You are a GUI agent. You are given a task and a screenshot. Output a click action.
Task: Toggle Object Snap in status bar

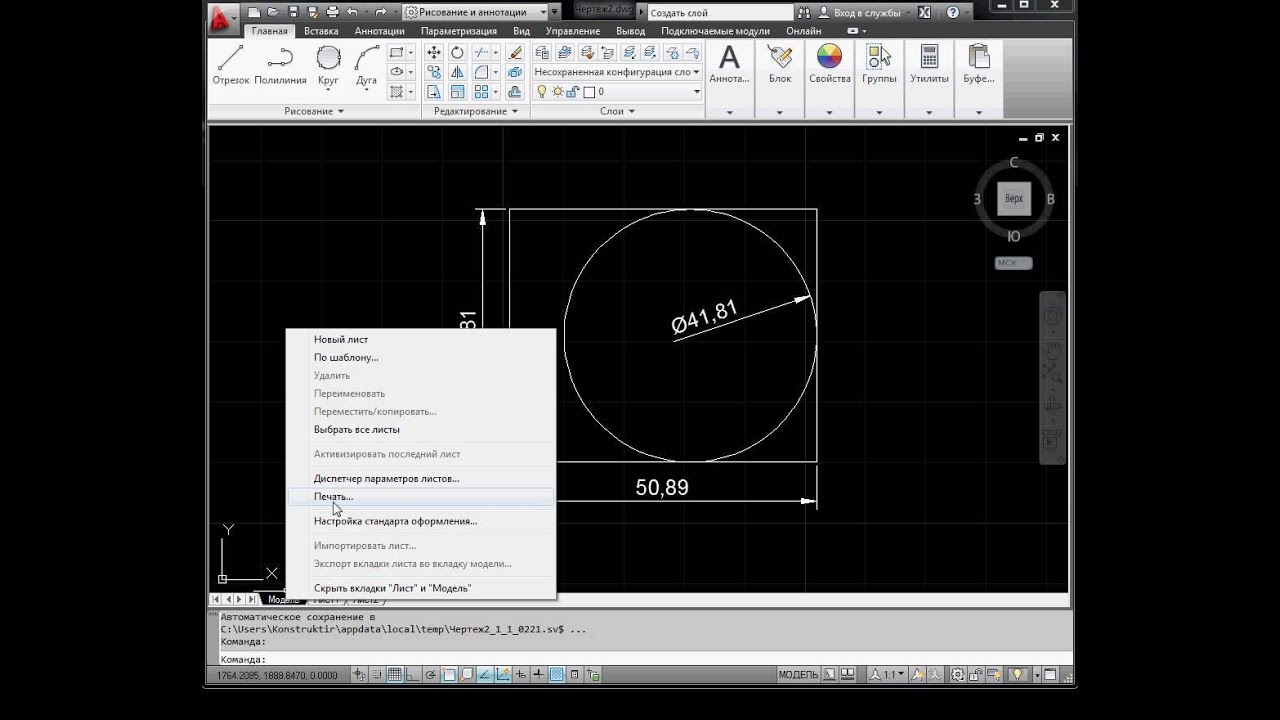tap(449, 675)
